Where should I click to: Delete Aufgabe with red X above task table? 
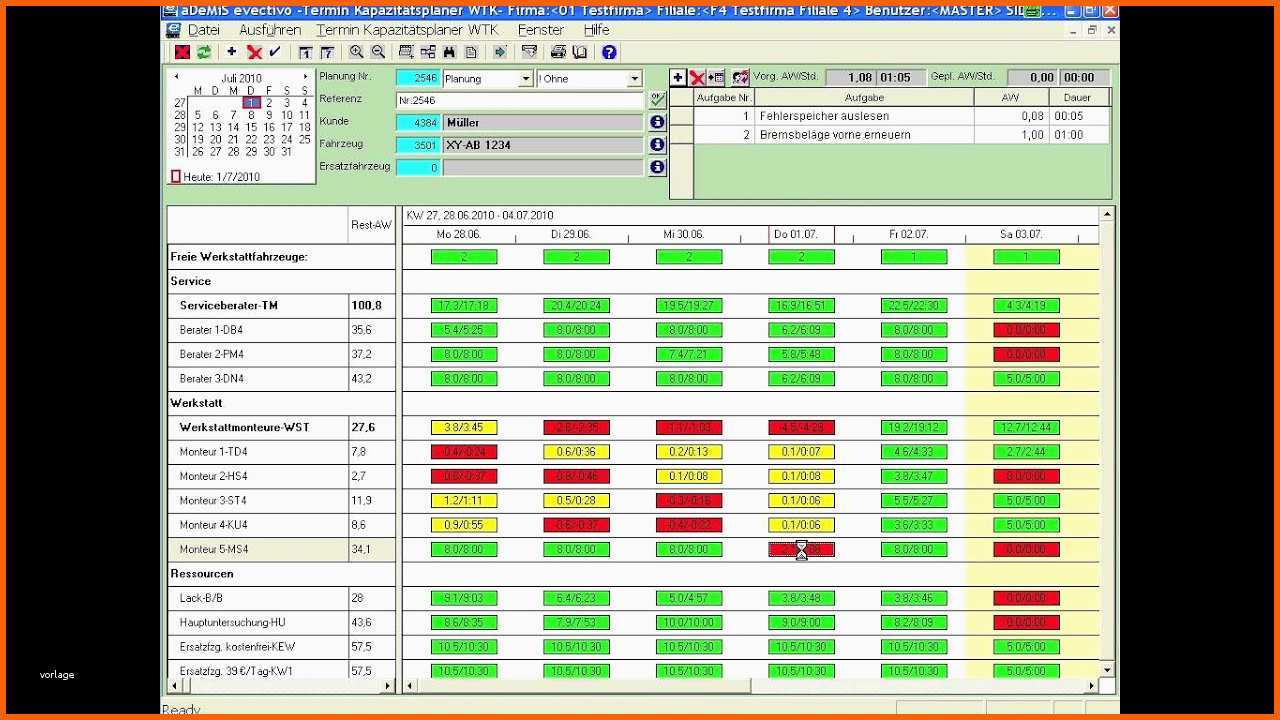click(697, 77)
